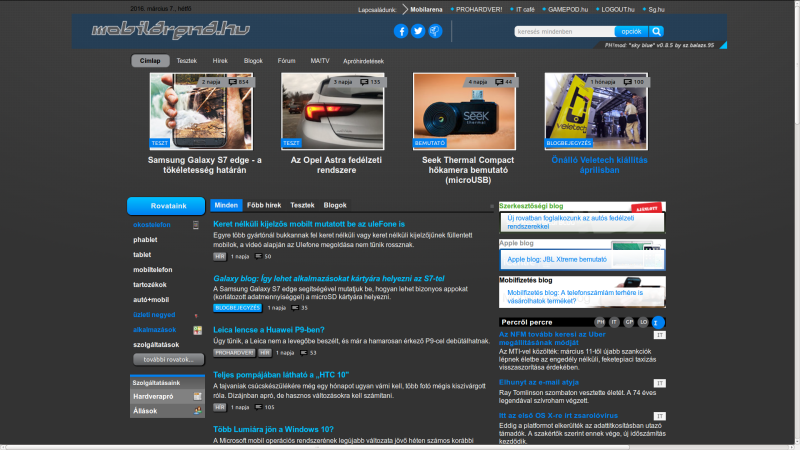
Task: Open the Facebook page icon
Action: coord(401,31)
